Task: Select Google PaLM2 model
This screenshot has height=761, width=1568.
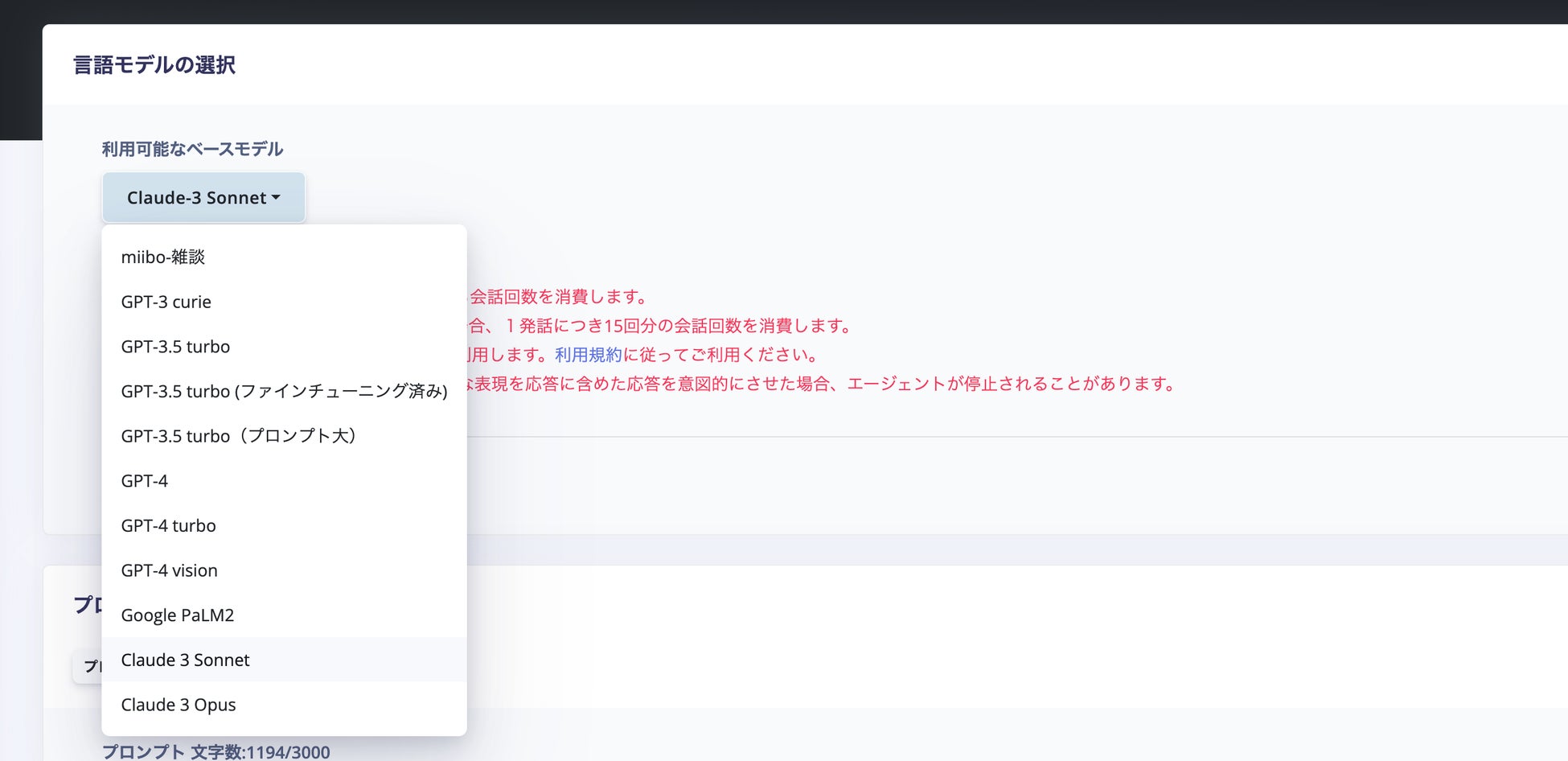Action: tap(284, 615)
